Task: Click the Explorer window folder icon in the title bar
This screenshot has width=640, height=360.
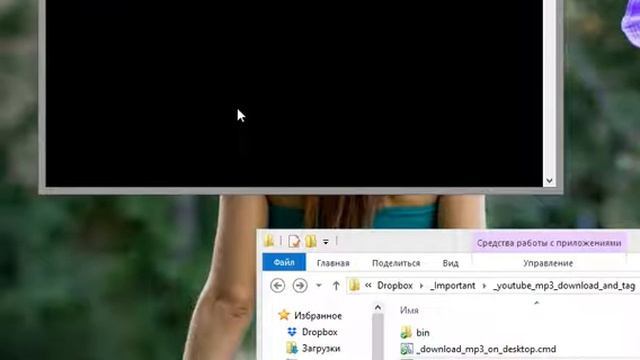Action: point(269,241)
